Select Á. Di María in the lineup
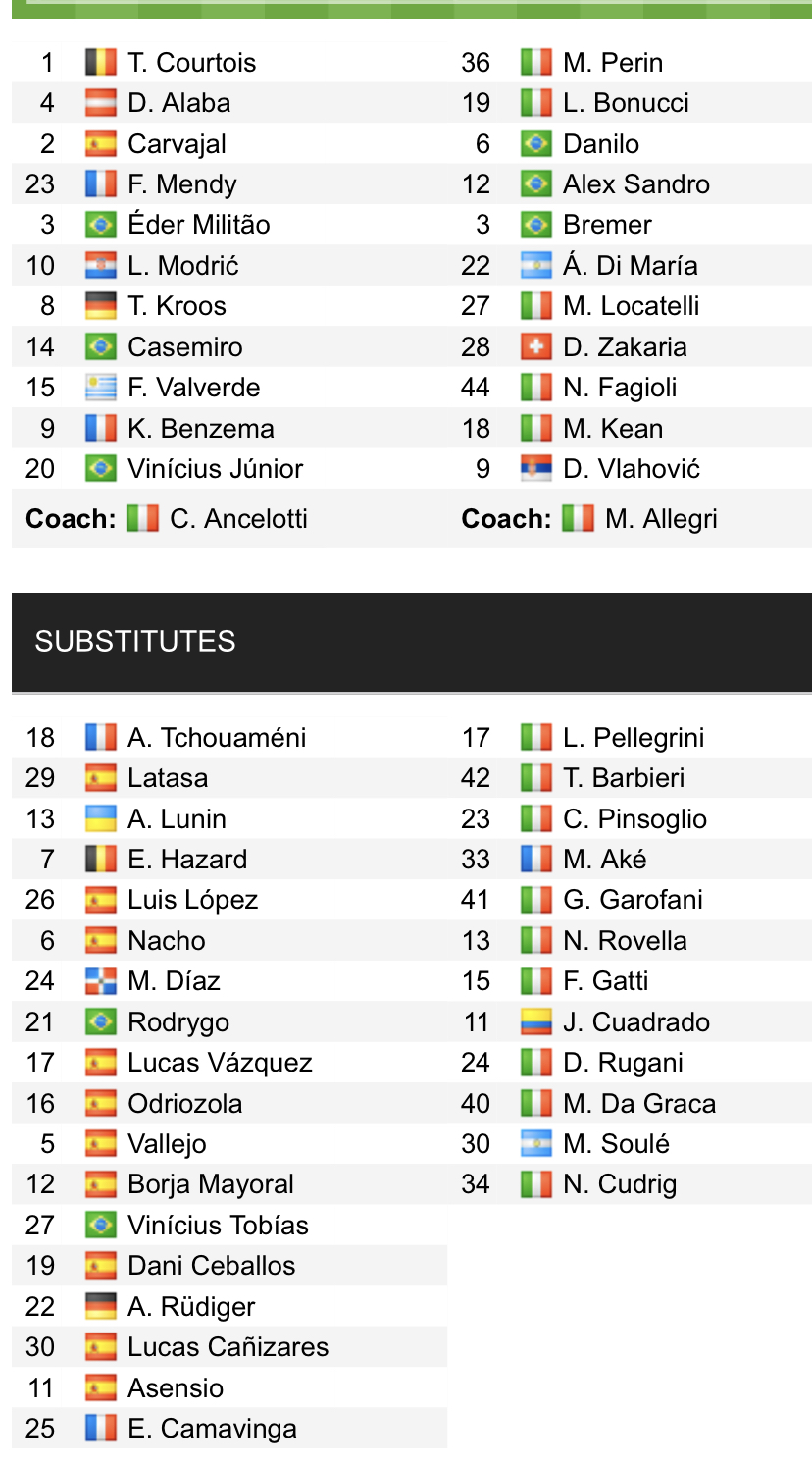The height and width of the screenshot is (1464, 812). pyautogui.click(x=630, y=266)
